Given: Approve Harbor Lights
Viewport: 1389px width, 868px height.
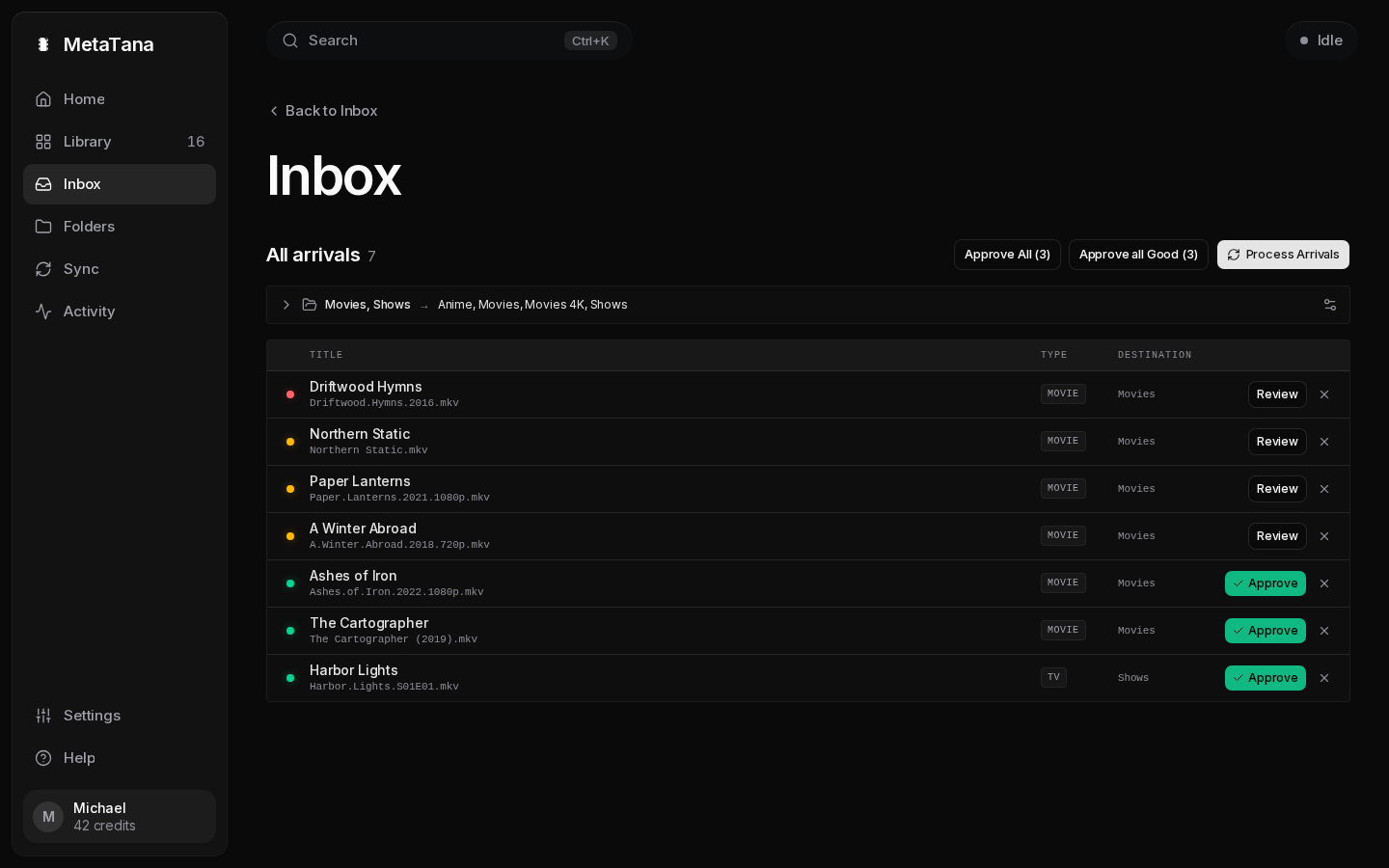Looking at the screenshot, I should 1266,678.
